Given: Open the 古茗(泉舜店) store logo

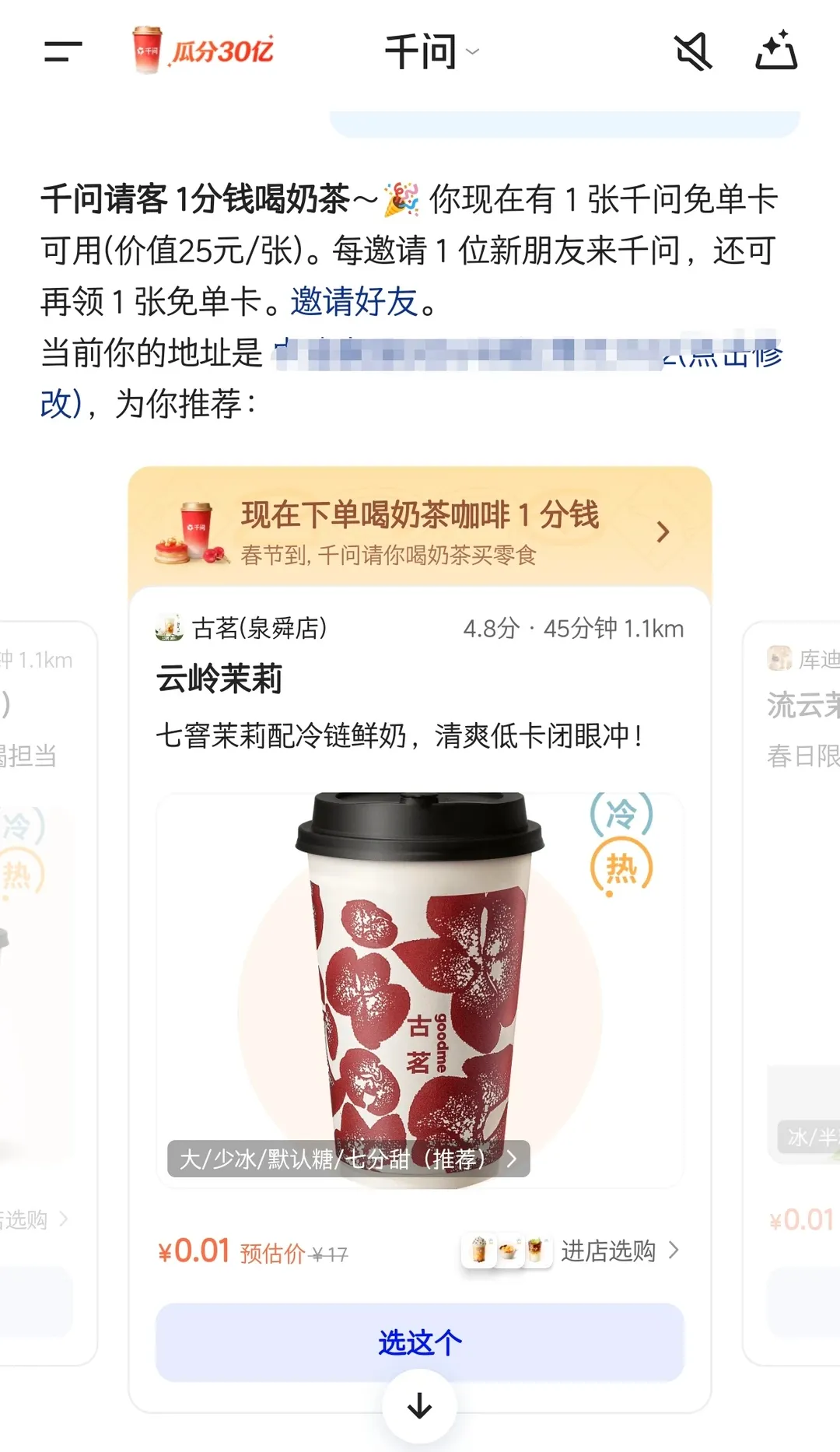Looking at the screenshot, I should 169,627.
